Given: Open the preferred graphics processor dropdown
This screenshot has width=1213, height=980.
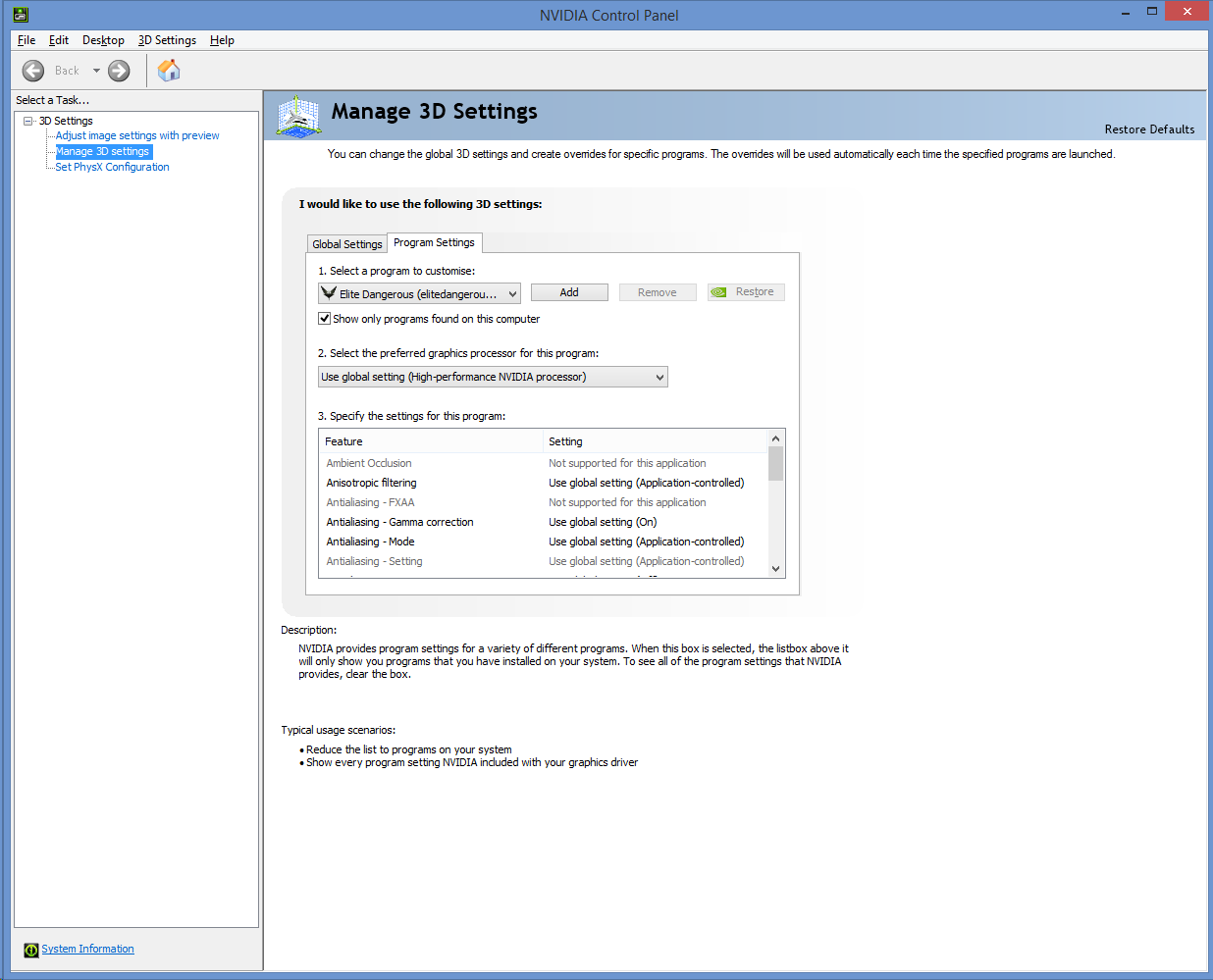Looking at the screenshot, I should (x=659, y=377).
